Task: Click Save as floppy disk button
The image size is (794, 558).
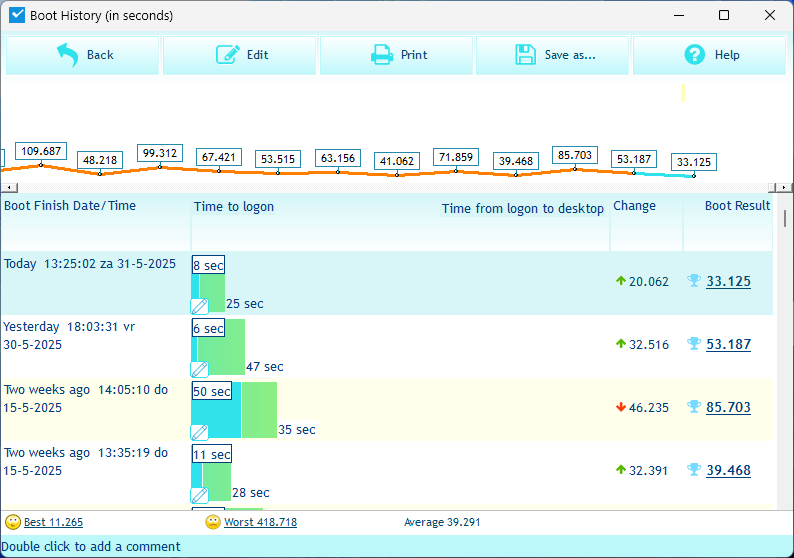Action: click(x=553, y=55)
